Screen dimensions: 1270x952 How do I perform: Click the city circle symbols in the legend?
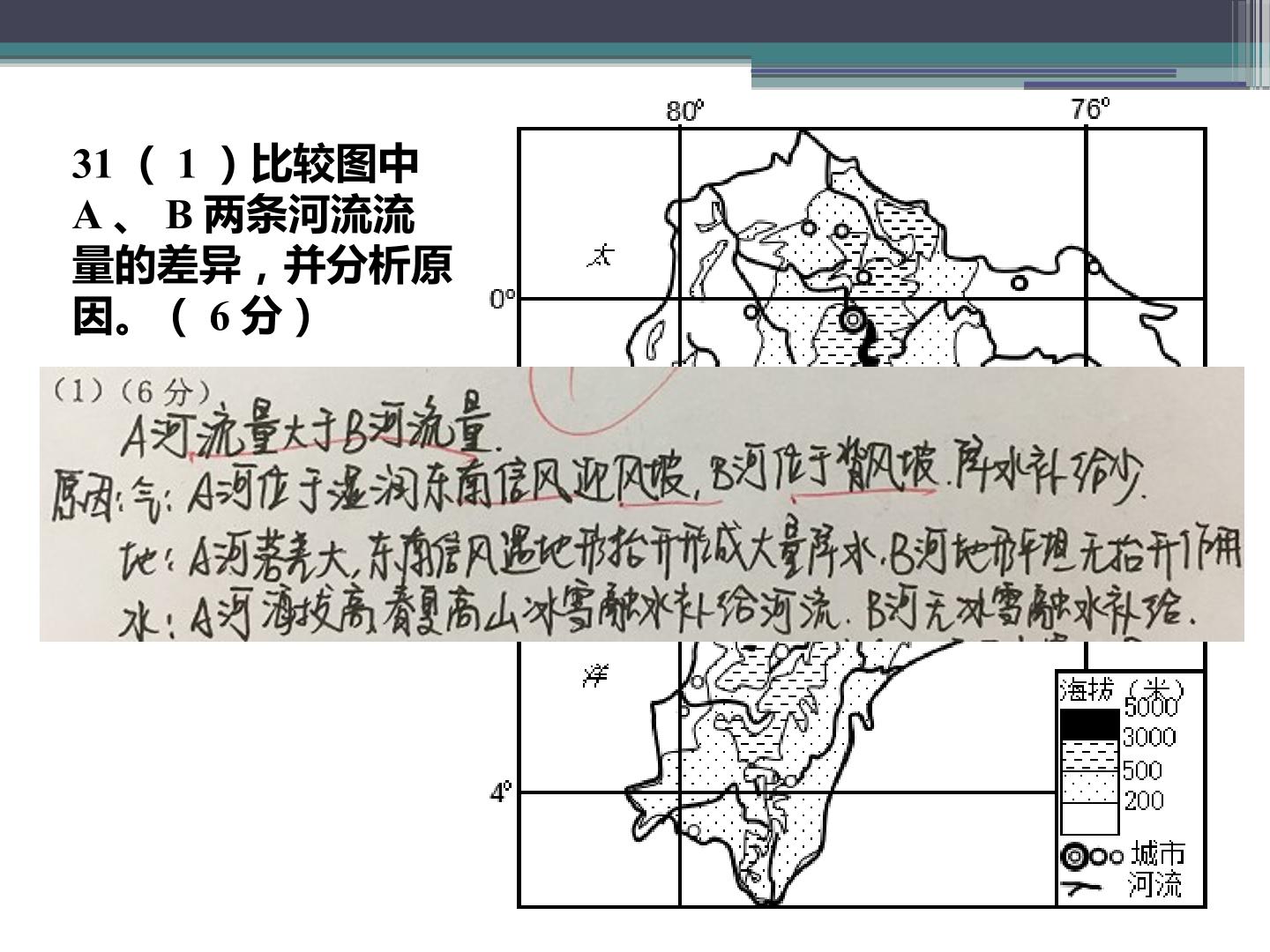(1093, 856)
